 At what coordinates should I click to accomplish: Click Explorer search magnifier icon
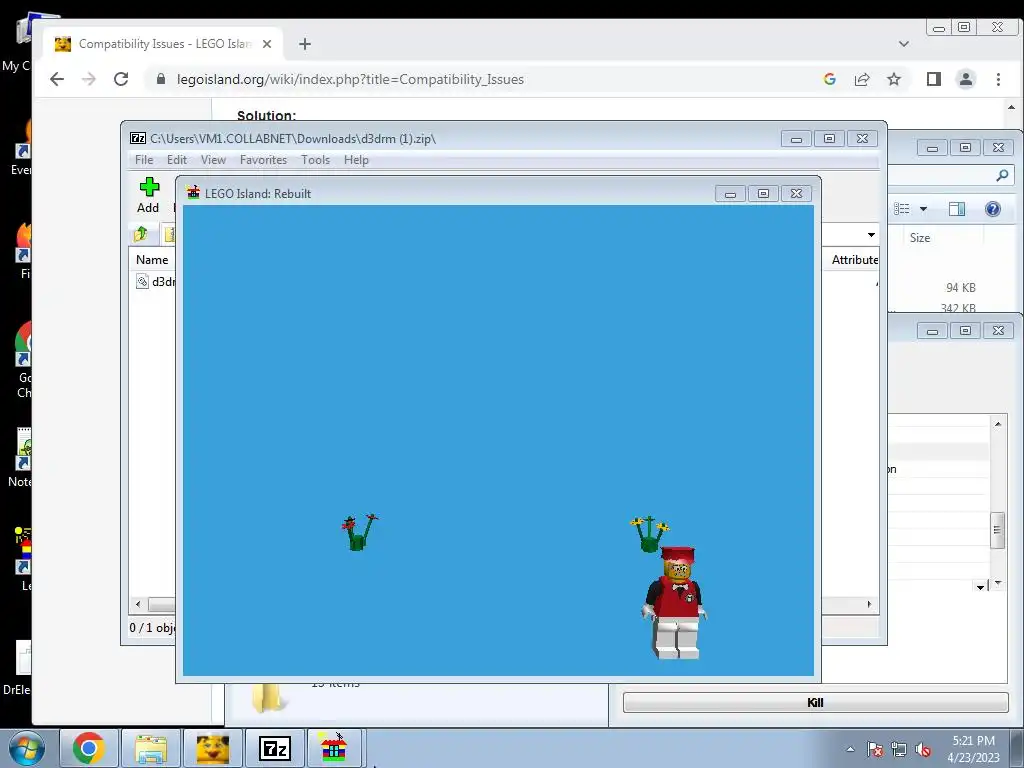coord(1002,175)
